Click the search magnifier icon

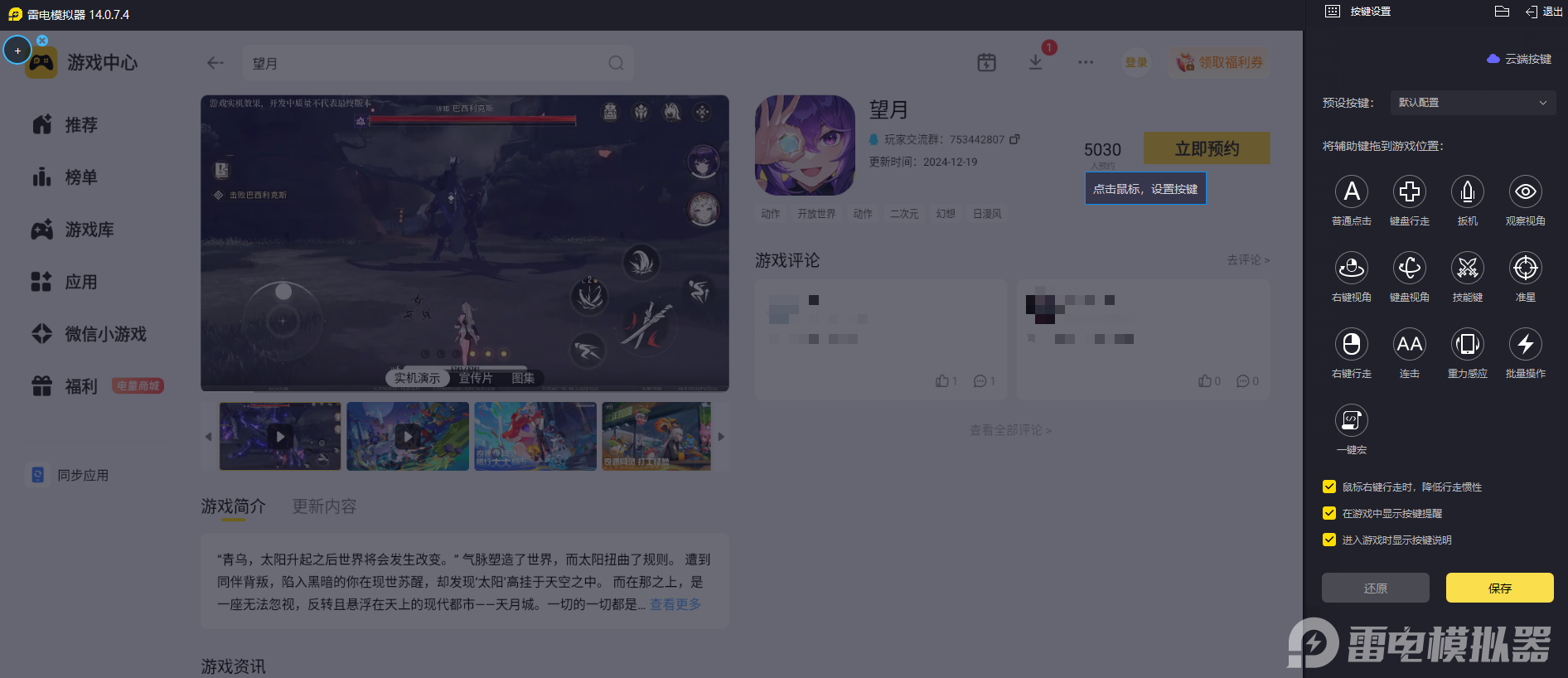point(616,63)
